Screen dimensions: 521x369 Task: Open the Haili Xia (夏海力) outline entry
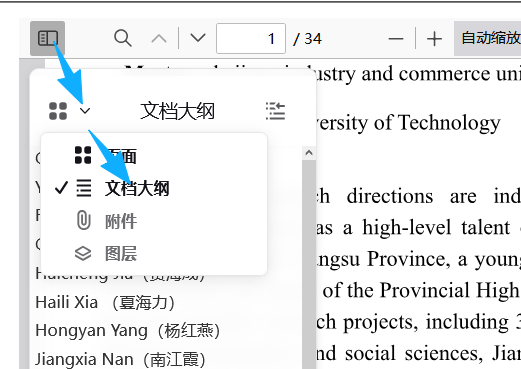[105, 303]
